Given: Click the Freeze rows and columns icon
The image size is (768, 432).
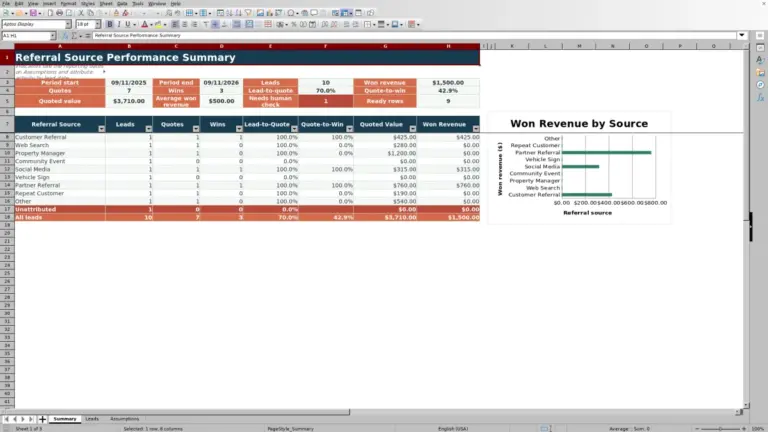Looking at the screenshot, I should (345, 13).
